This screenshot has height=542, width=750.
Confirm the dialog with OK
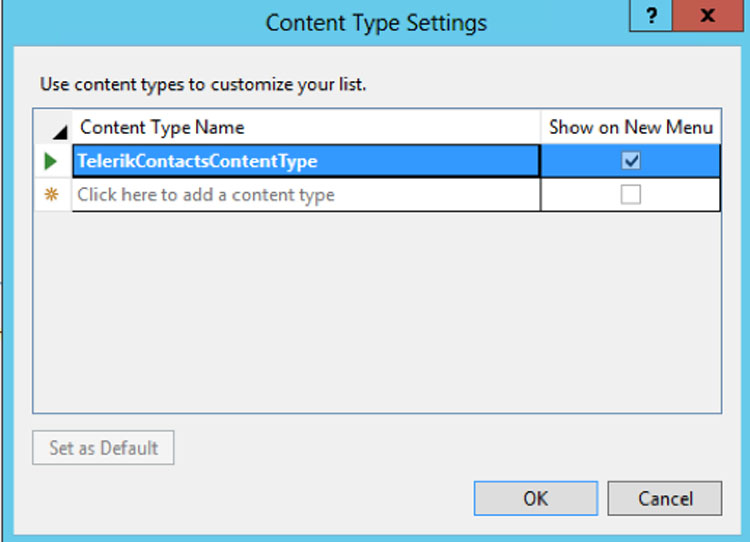coord(536,498)
